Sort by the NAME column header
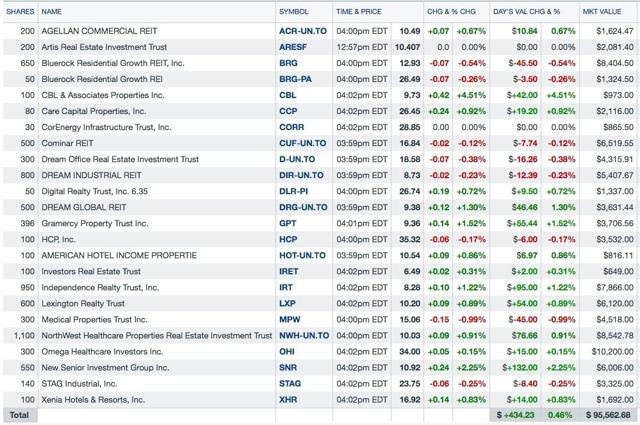The width and height of the screenshot is (640, 425). click(x=51, y=11)
